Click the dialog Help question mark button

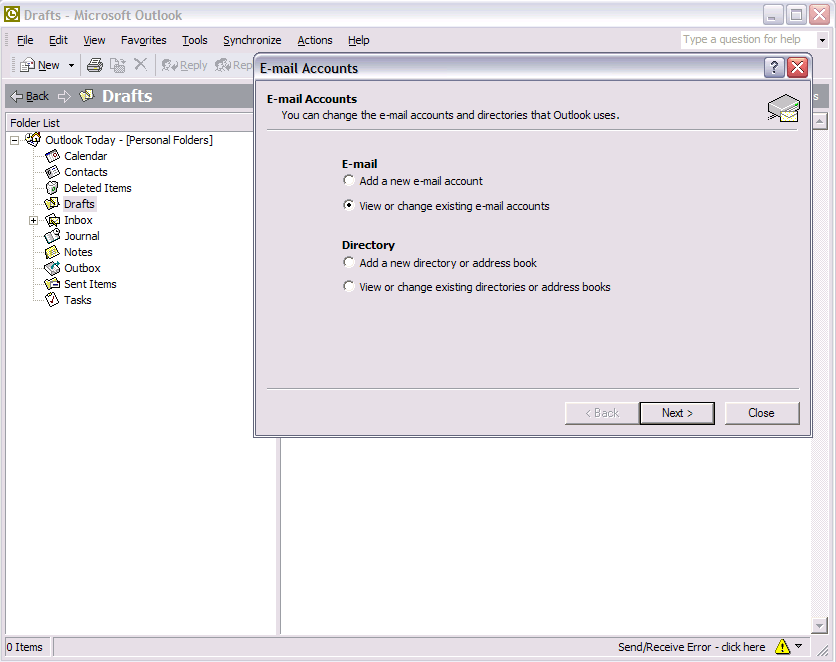[774, 68]
